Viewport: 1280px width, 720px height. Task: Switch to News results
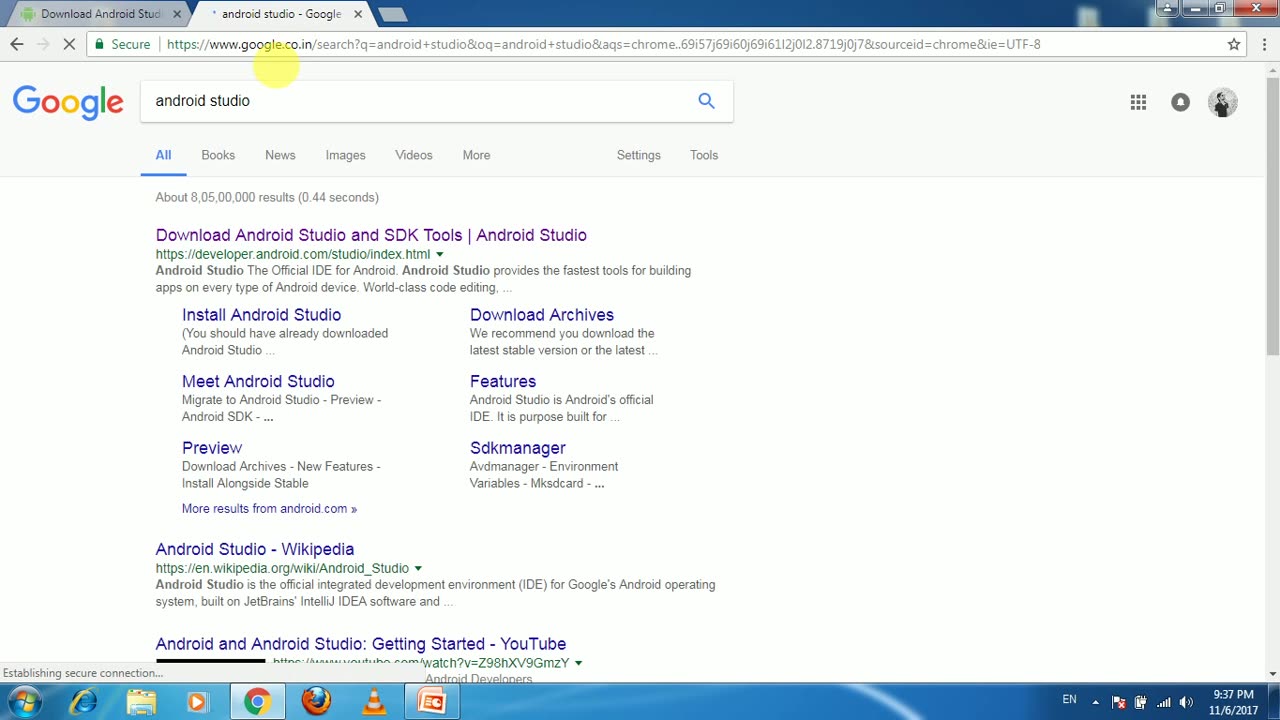coord(280,155)
